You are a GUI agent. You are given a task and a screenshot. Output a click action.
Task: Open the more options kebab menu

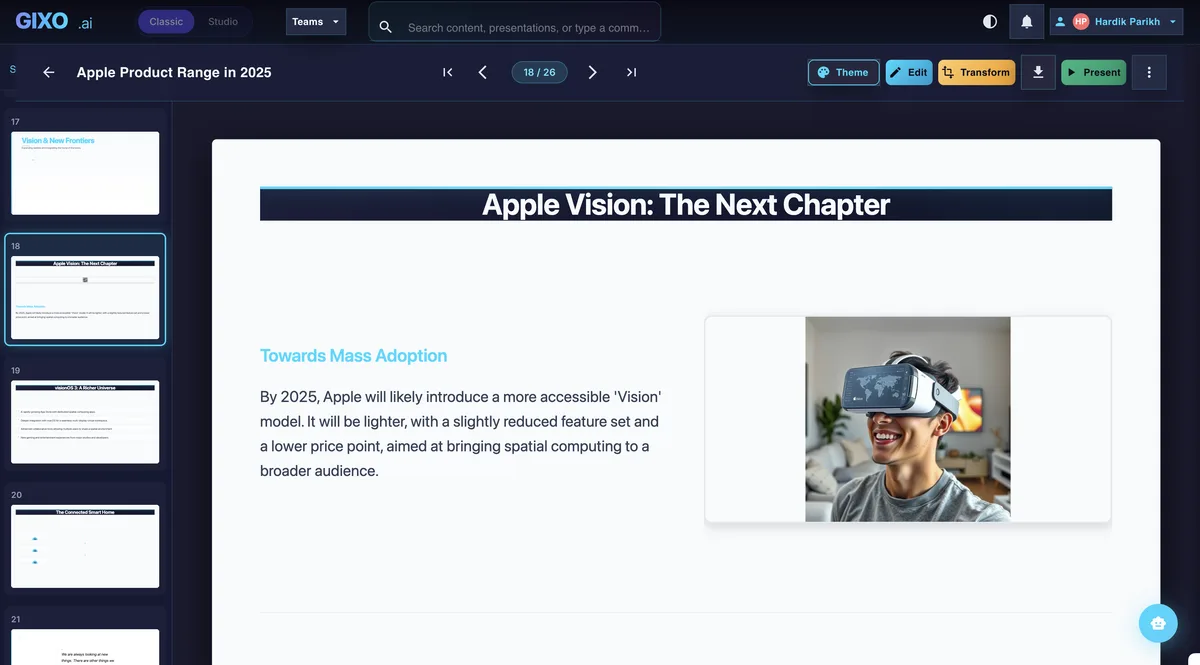tap(1149, 72)
